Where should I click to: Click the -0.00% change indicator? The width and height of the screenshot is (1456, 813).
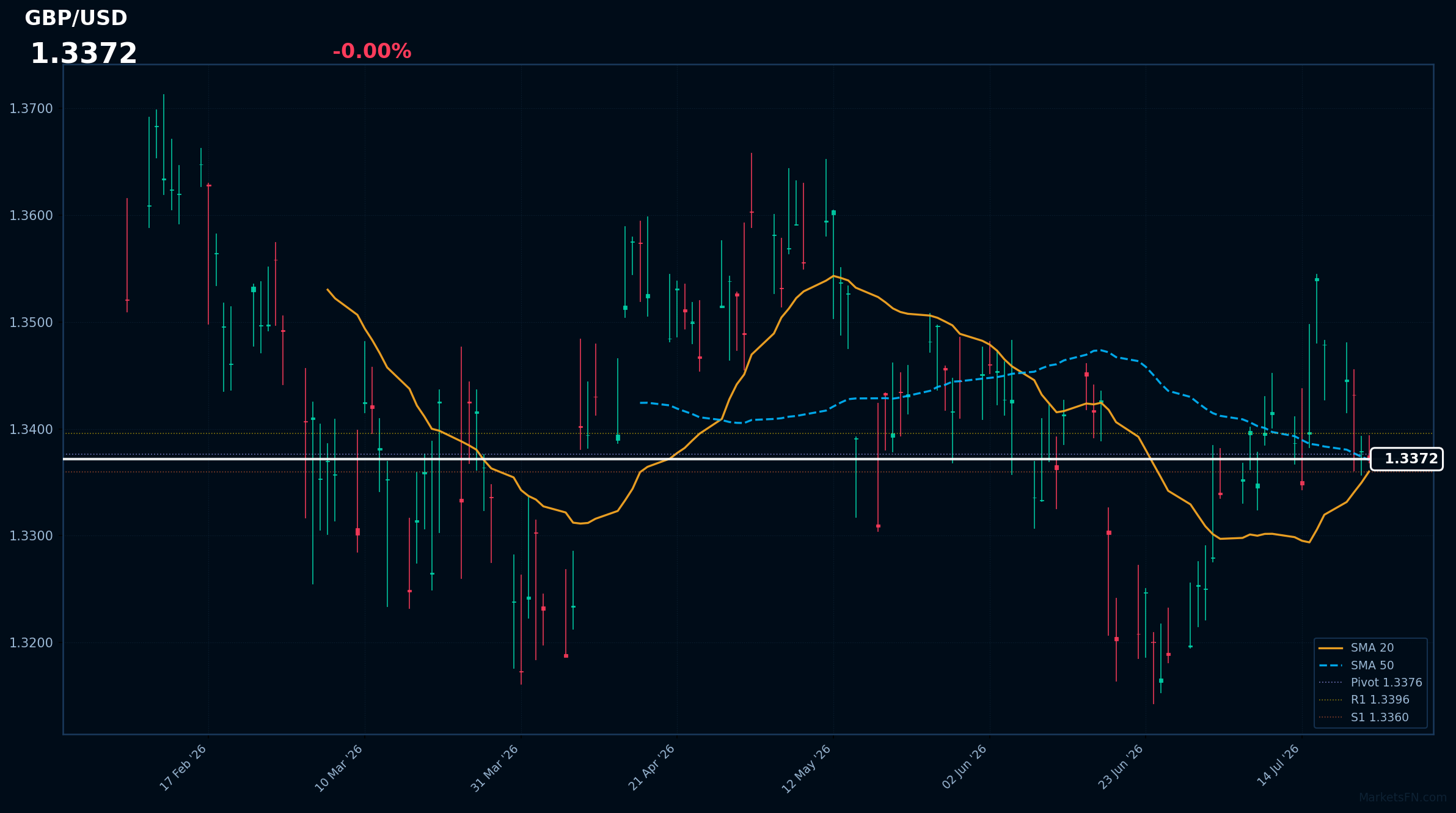(x=371, y=51)
